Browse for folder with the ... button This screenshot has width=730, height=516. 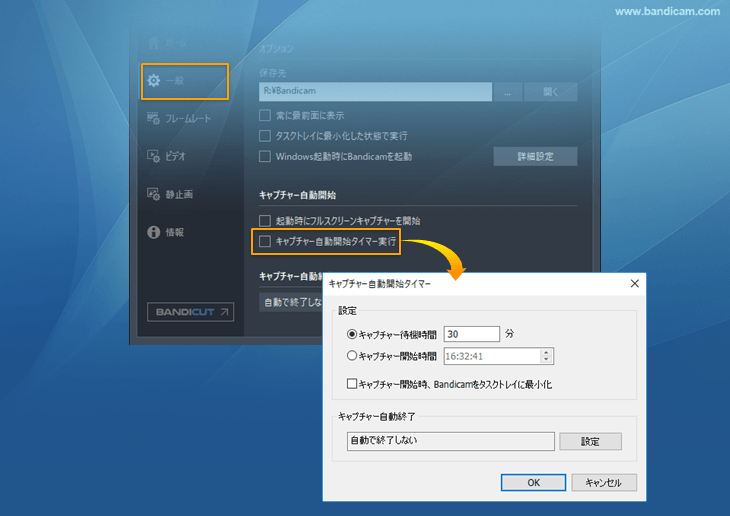[x=507, y=92]
